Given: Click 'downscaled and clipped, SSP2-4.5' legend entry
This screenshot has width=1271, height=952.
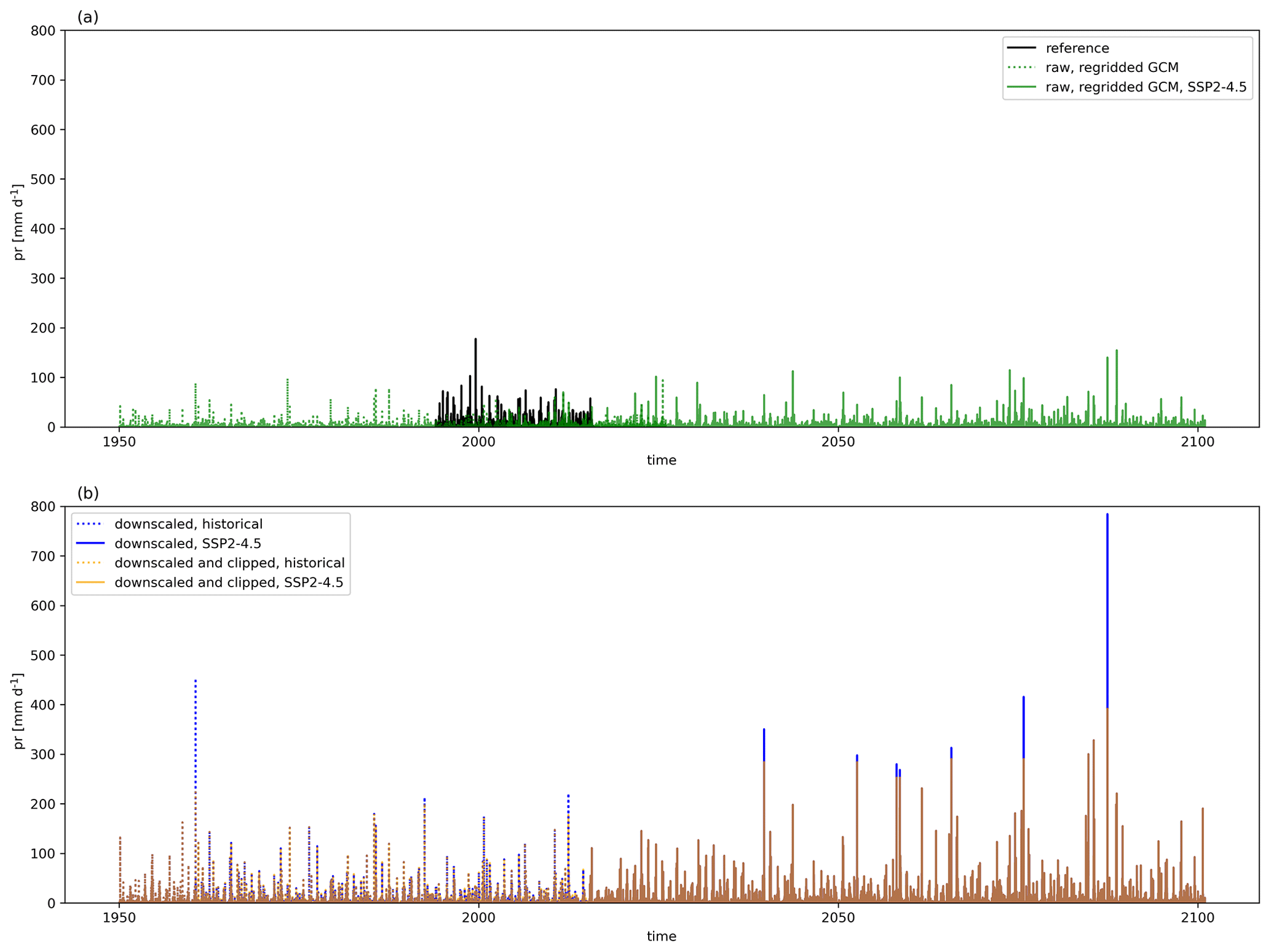Looking at the screenshot, I should pyautogui.click(x=228, y=582).
